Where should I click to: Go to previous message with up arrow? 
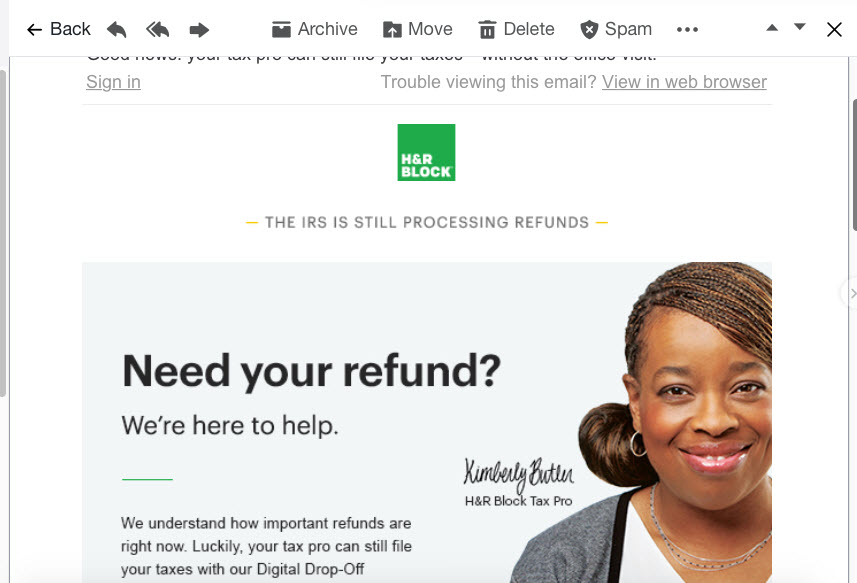point(772,27)
